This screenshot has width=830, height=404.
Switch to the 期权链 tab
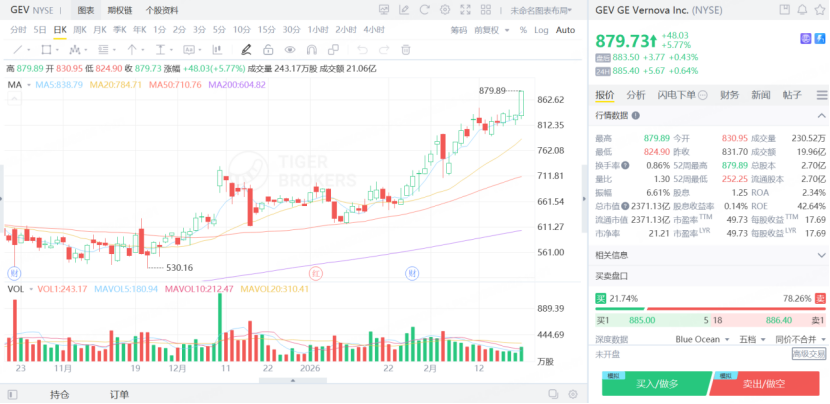tap(120, 10)
